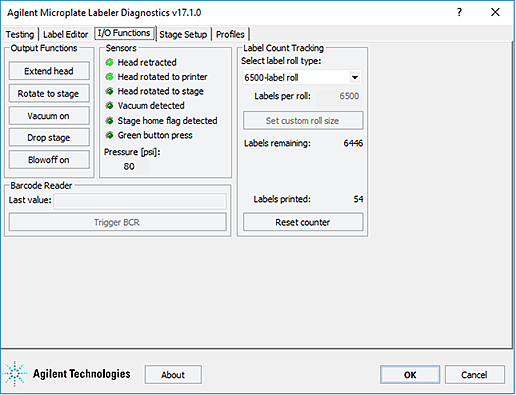Switch to the Testing tab
Screen dimensions: 516x395
(20, 34)
